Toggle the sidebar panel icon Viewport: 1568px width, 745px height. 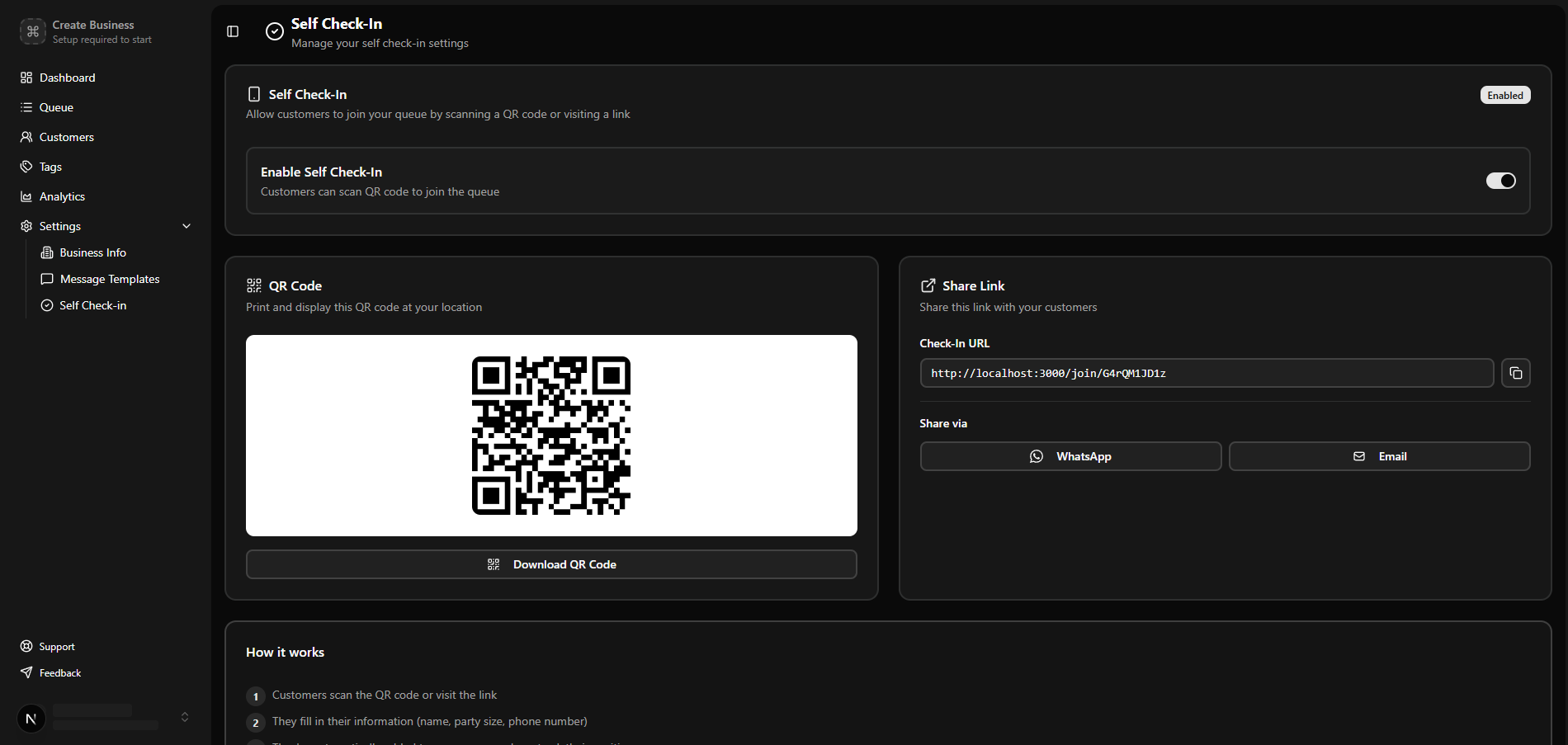pos(233,31)
